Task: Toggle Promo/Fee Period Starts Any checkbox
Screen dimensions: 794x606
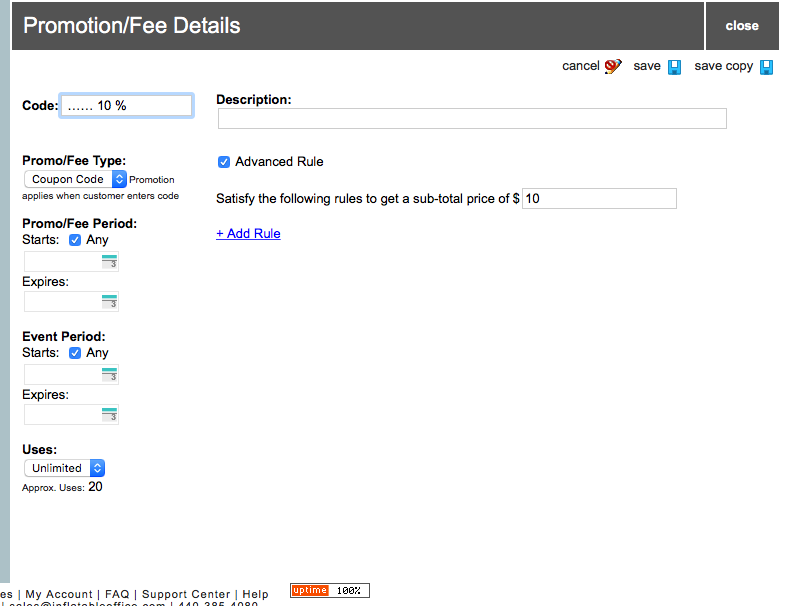Action: [75, 240]
